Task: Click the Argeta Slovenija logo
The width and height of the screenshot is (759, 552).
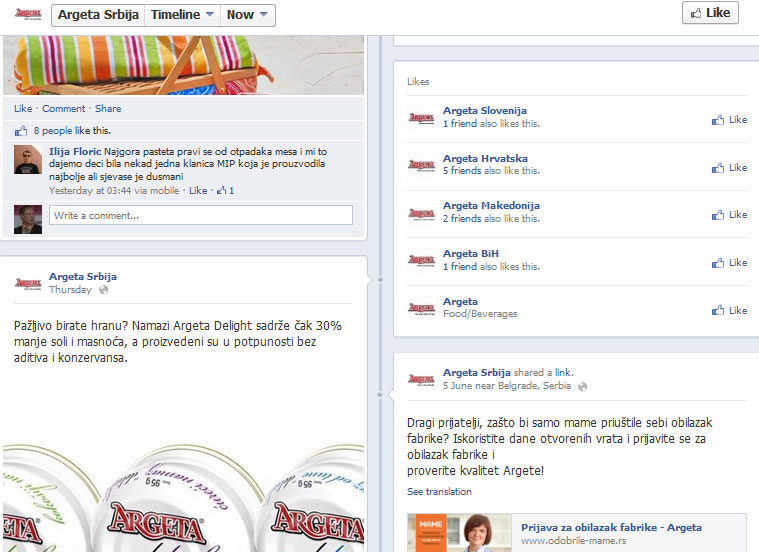Action: pyautogui.click(x=421, y=118)
